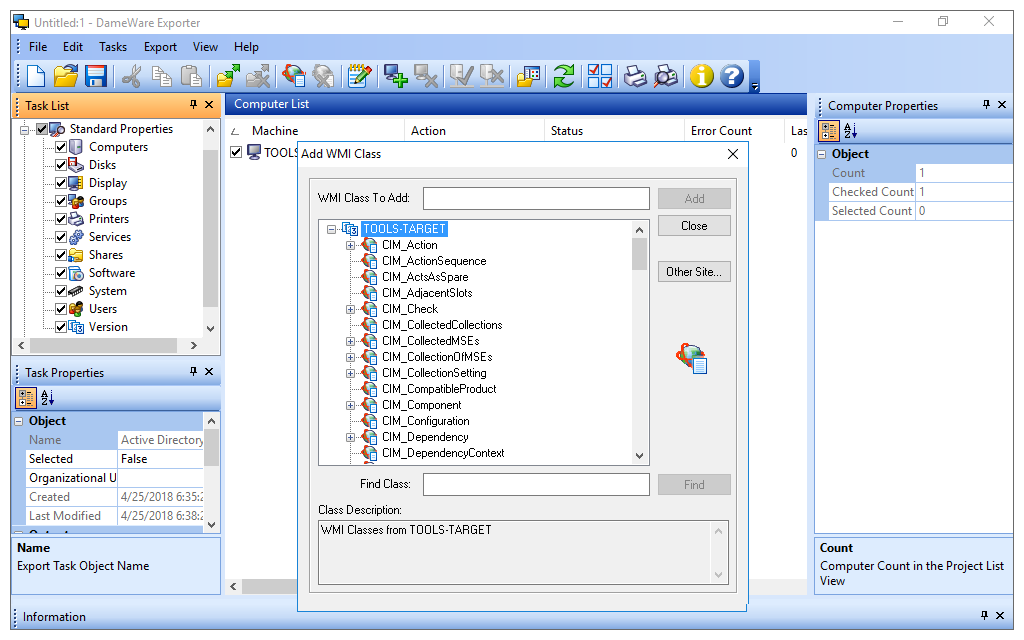This screenshot has height=640, width=1024.
Task: Uncheck the Printers task checkbox
Action: 61,218
